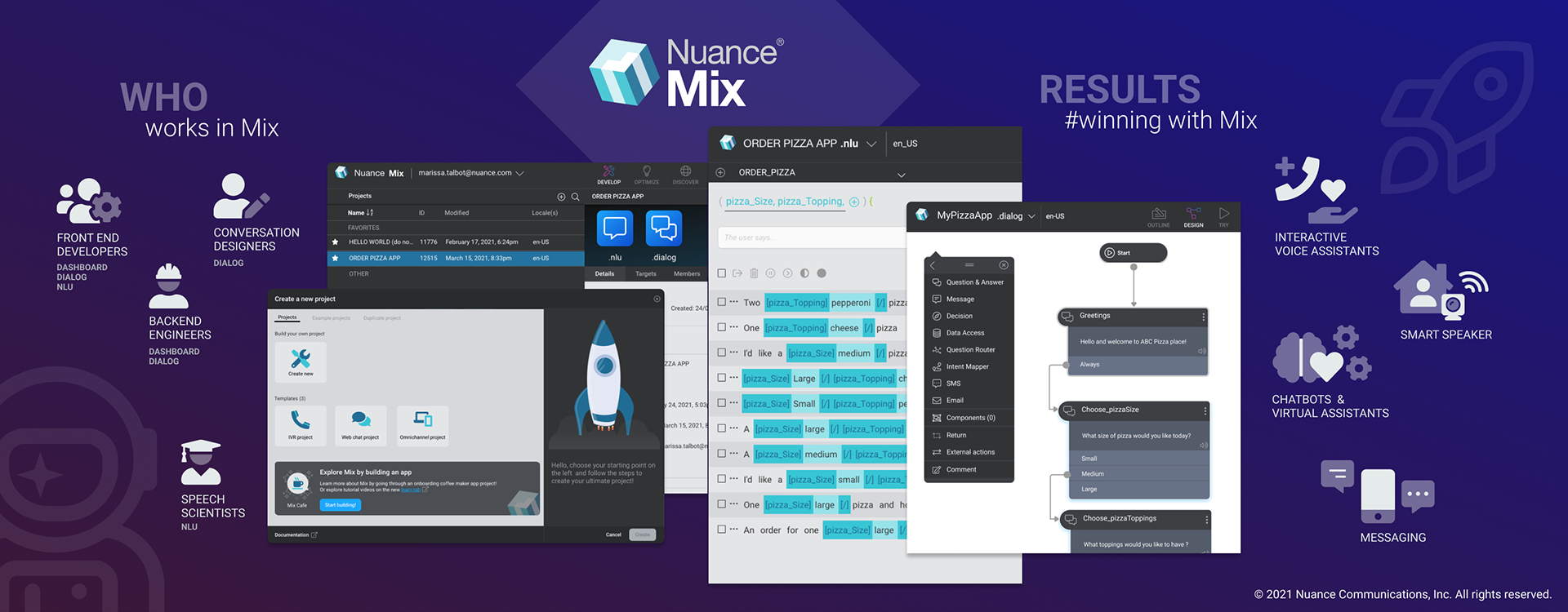Click the search magnifier in Projects header
This screenshot has height=612, width=1568.
575,197
